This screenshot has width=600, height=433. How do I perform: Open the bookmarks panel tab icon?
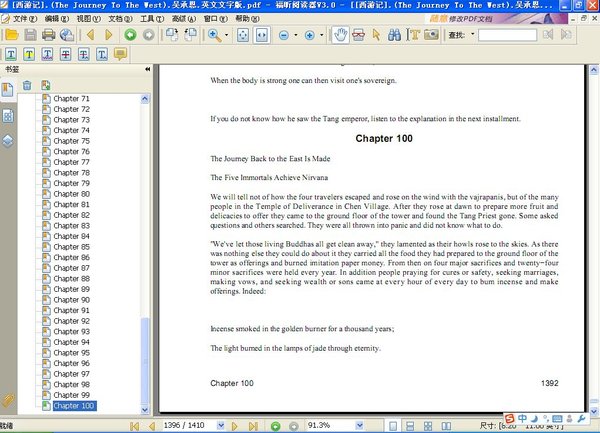tap(7, 90)
